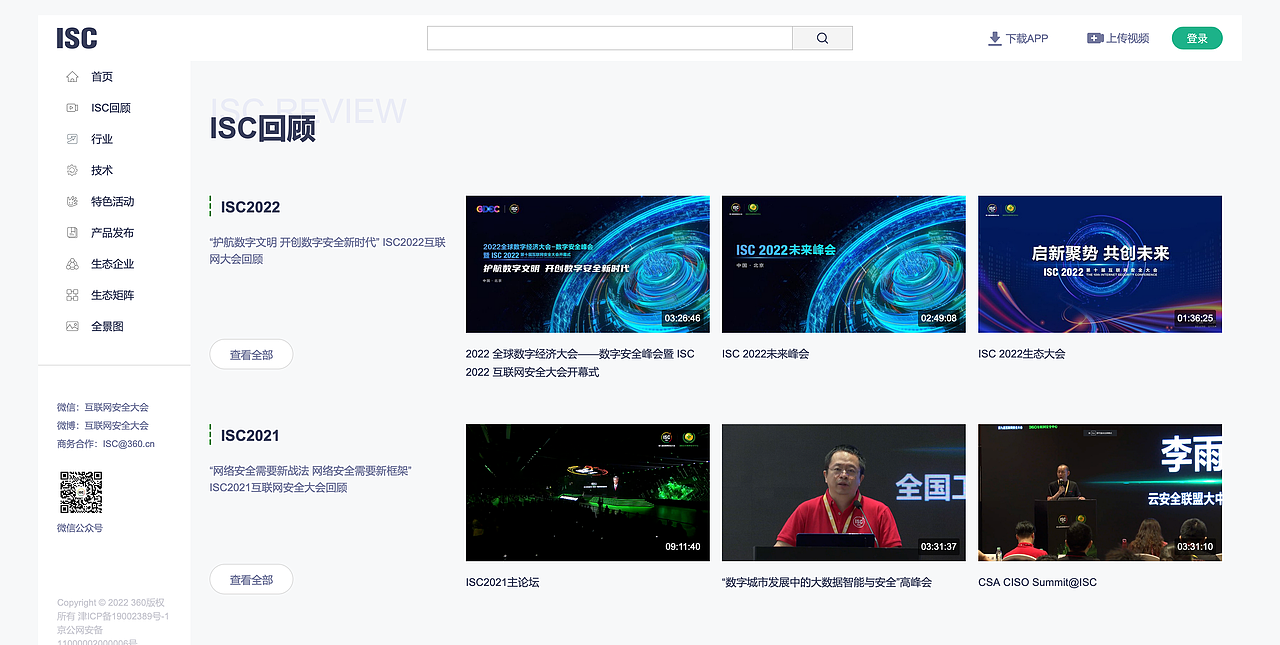Open the ISC2021主论坛 video thumbnail
Screen dimensions: 1280x645
588,492
